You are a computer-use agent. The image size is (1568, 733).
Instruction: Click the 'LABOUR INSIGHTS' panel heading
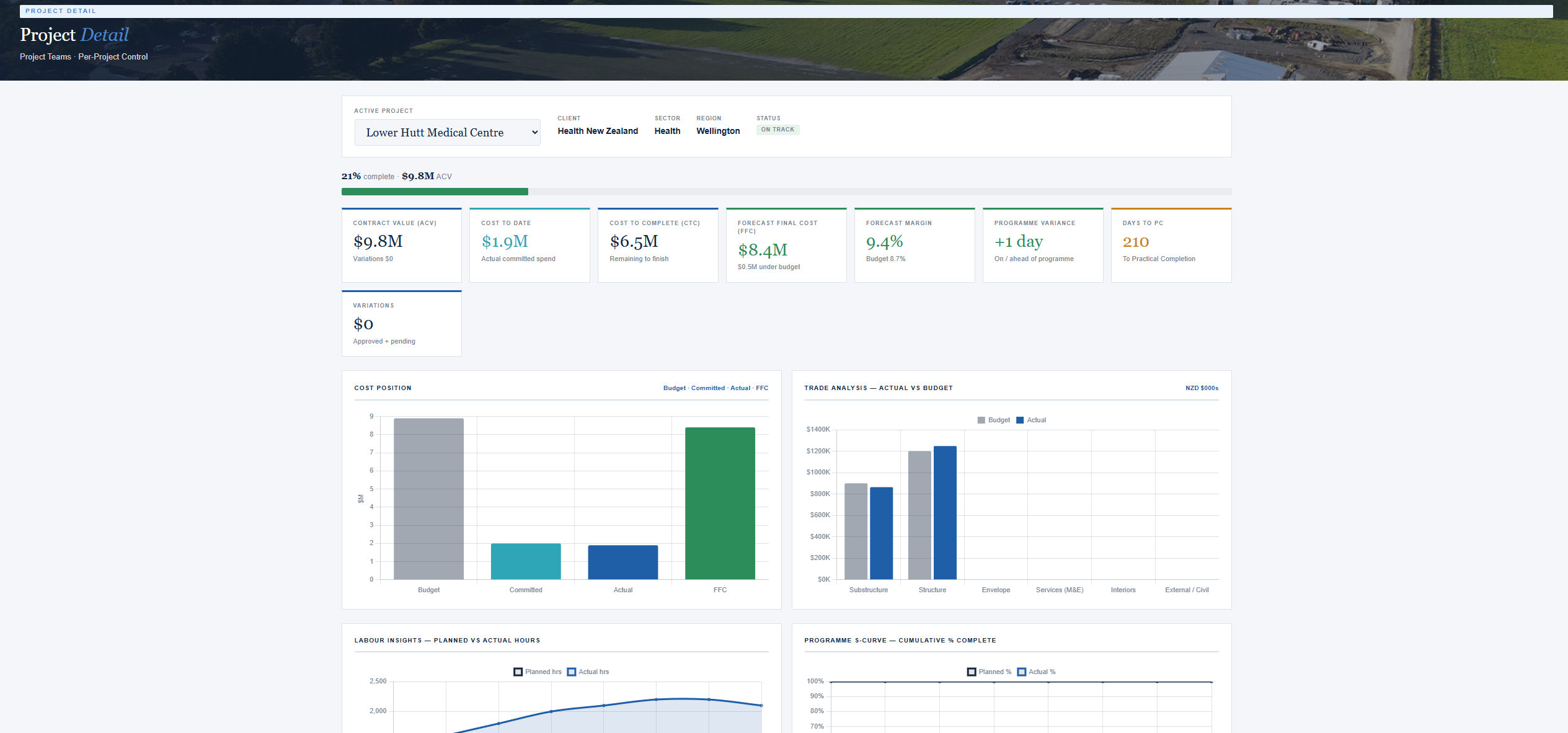[447, 641]
